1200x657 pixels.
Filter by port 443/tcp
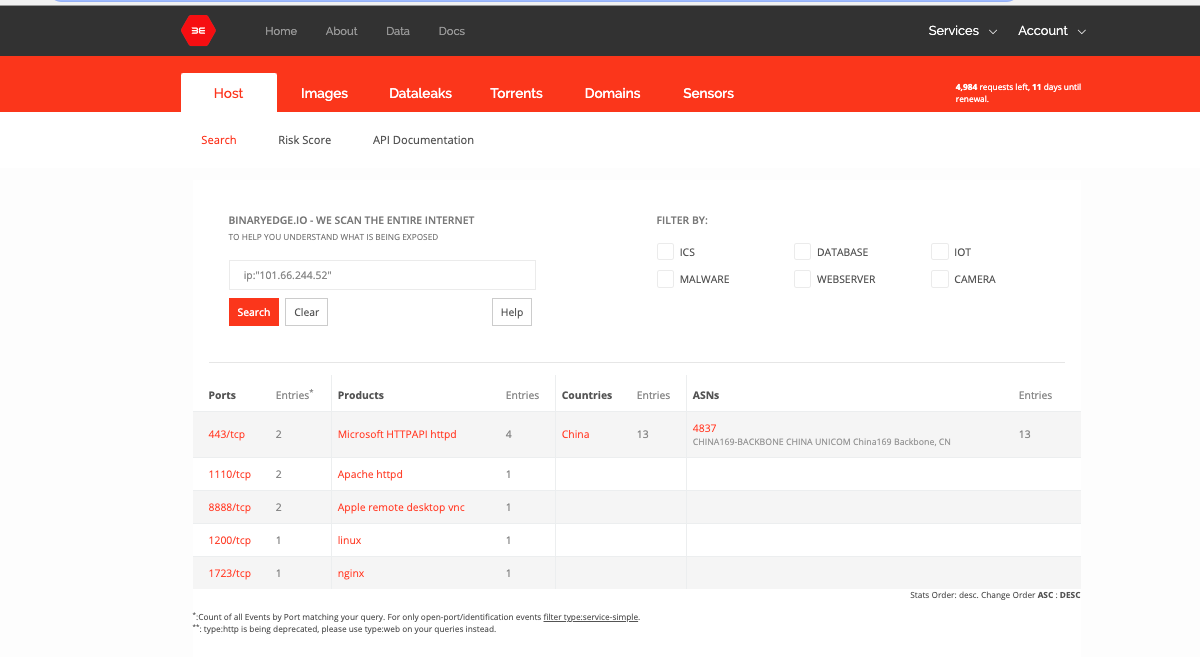pyautogui.click(x=227, y=434)
